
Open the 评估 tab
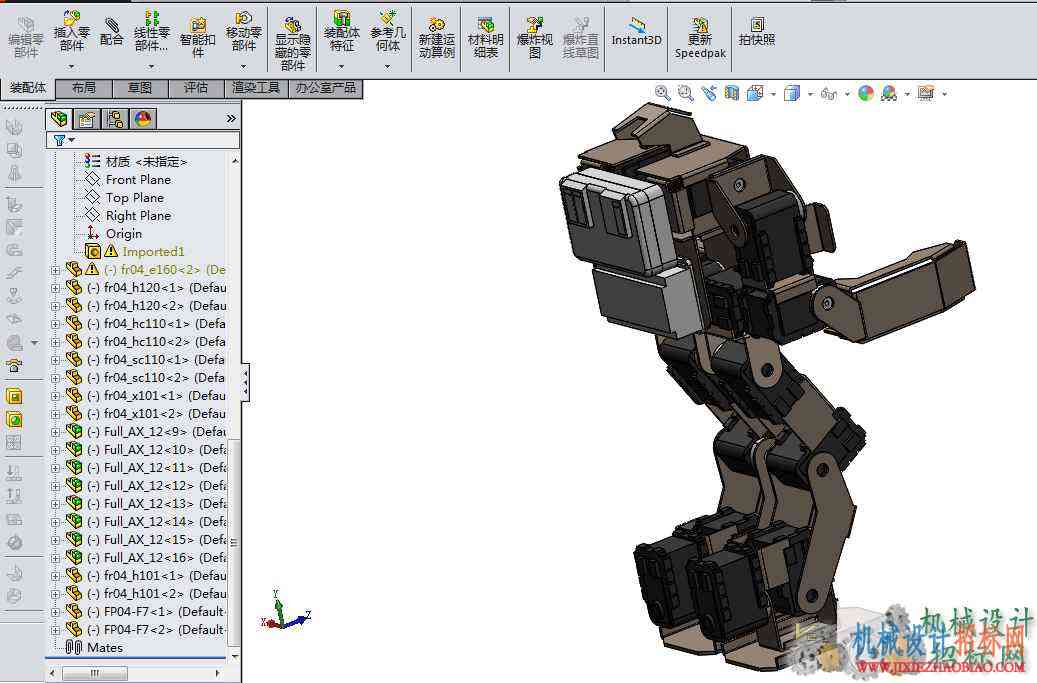point(196,88)
